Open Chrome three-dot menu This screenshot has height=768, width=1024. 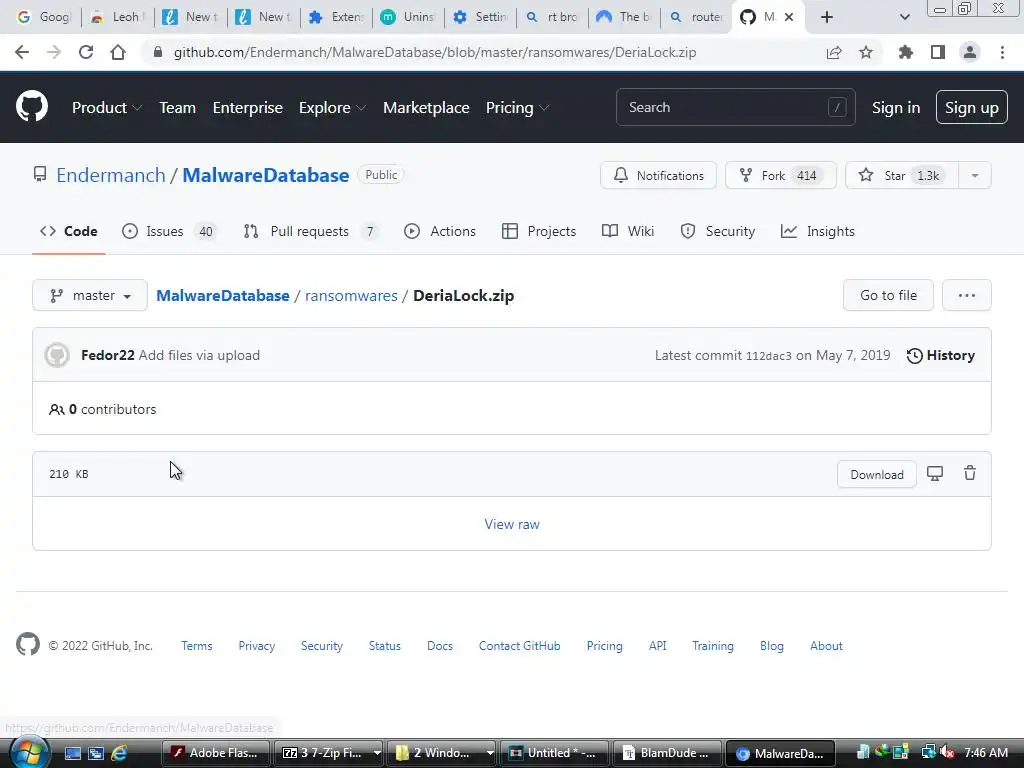click(1002, 52)
